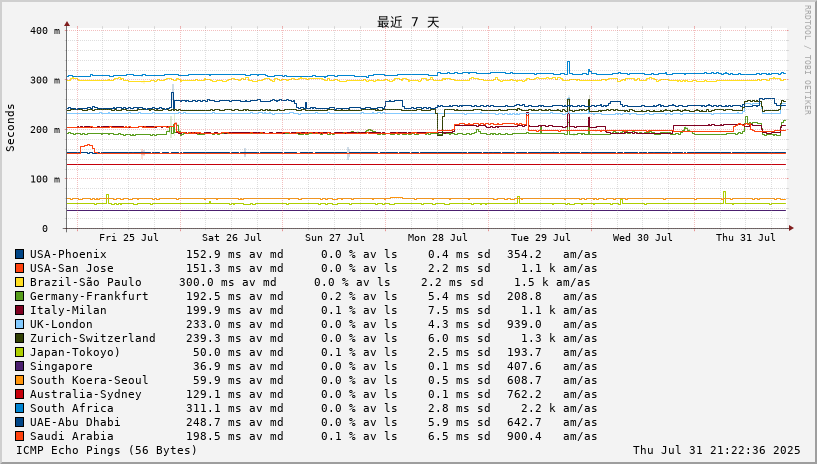Viewport: 817px width, 464px height.
Task: Click the South Africa latency spike on Tue 29 Jul
Action: (568, 67)
